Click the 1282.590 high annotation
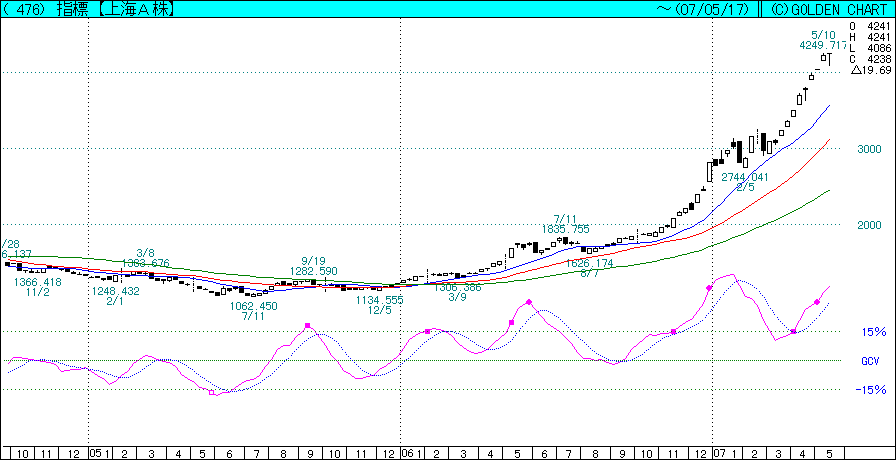Screen dimensions: 896x460 tap(313, 271)
